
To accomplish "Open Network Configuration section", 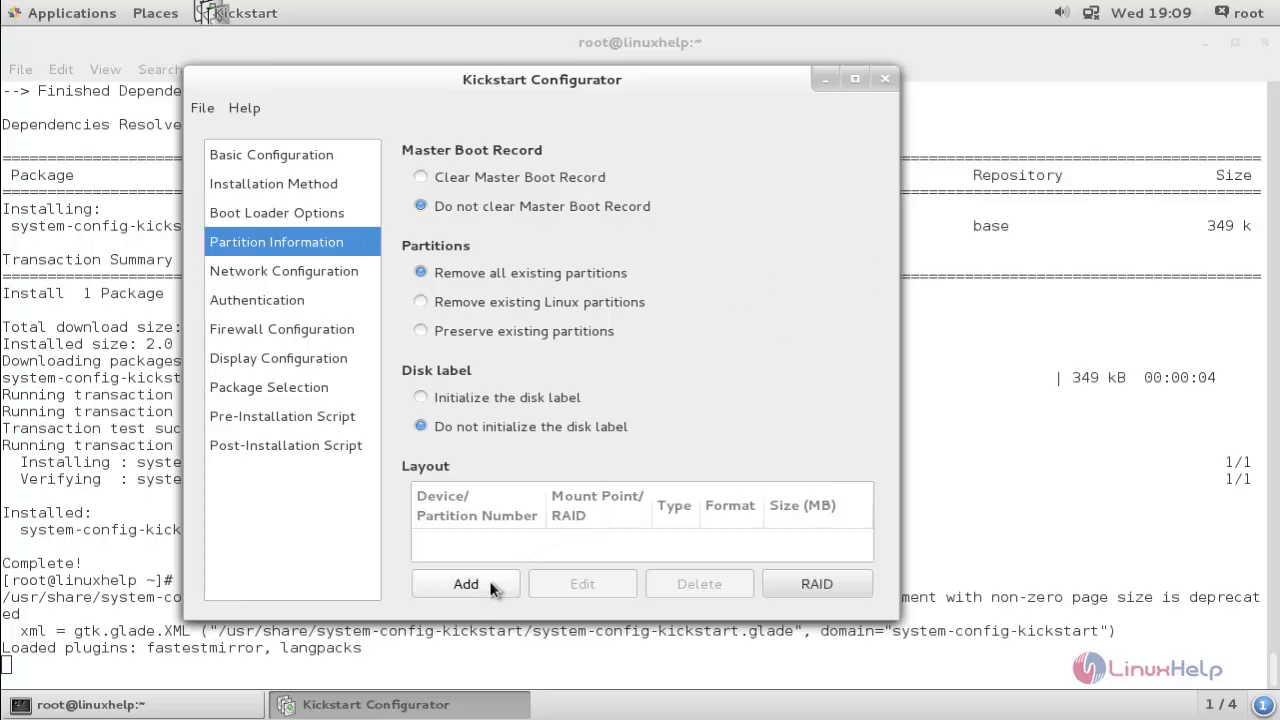I will (x=292, y=271).
